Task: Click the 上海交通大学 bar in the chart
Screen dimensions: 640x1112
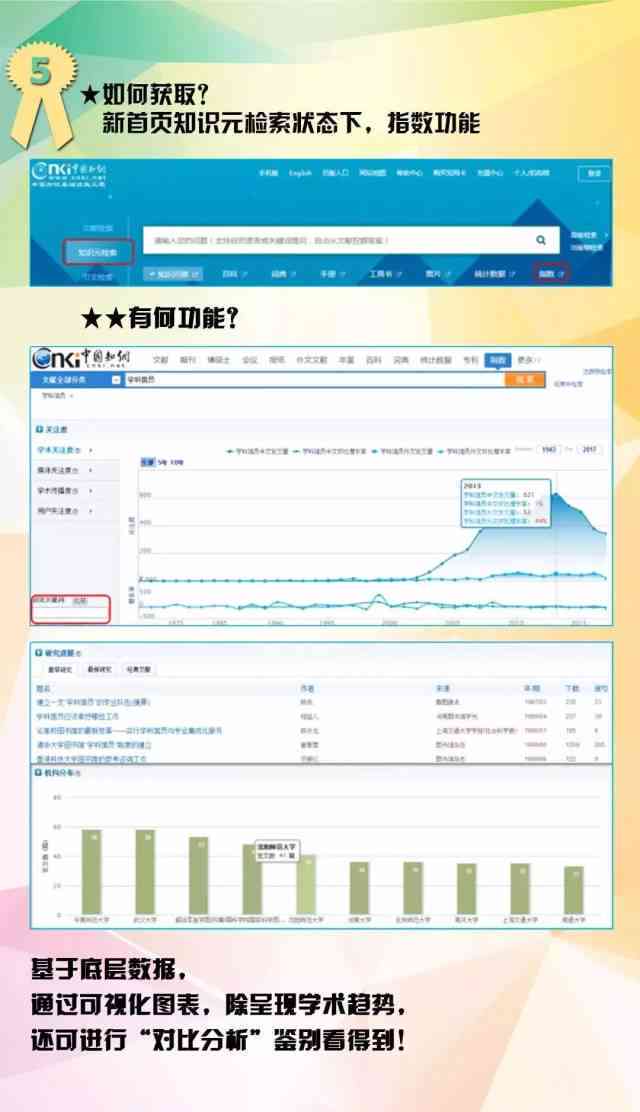Action: [x=520, y=889]
